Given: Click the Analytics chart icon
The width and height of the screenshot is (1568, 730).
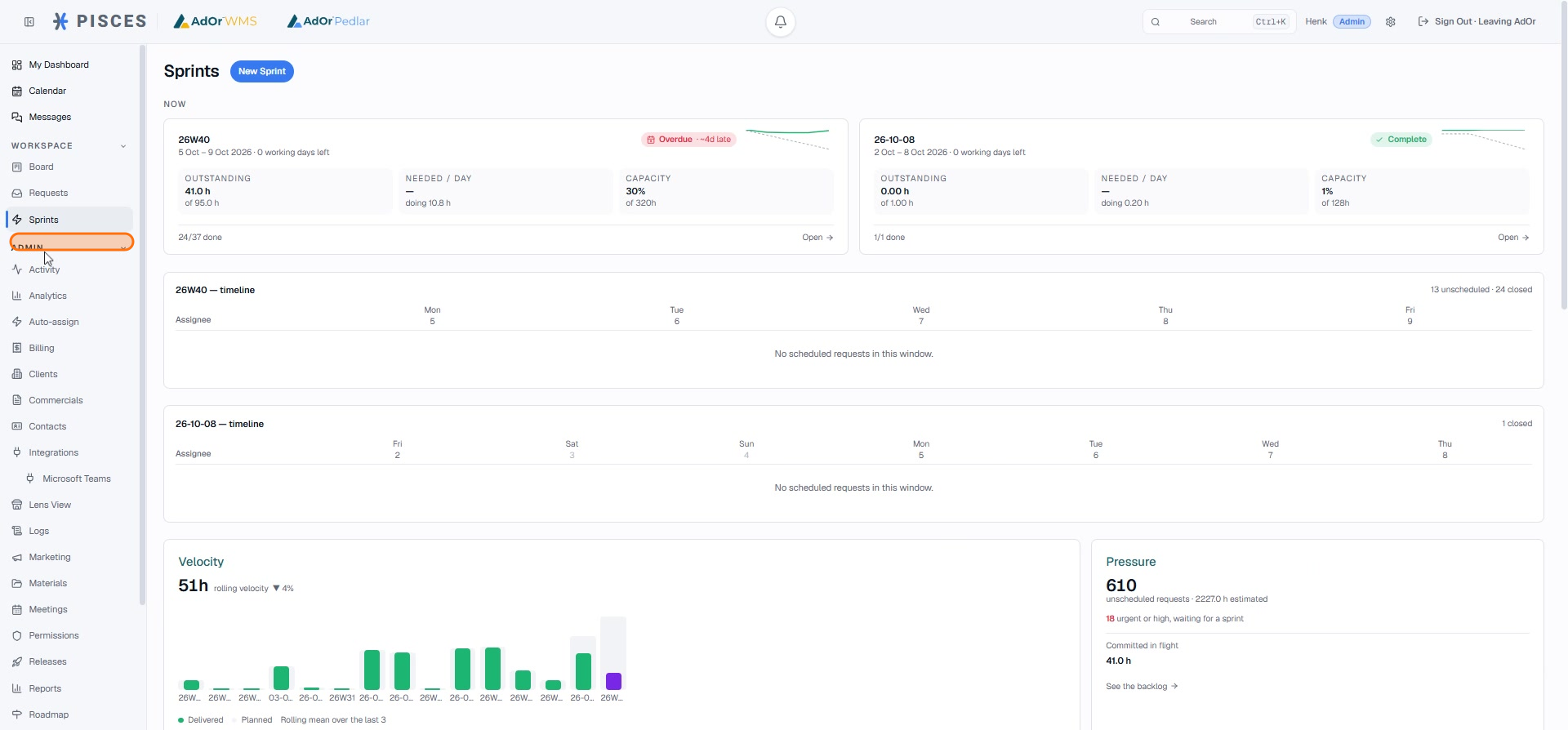Looking at the screenshot, I should point(17,296).
